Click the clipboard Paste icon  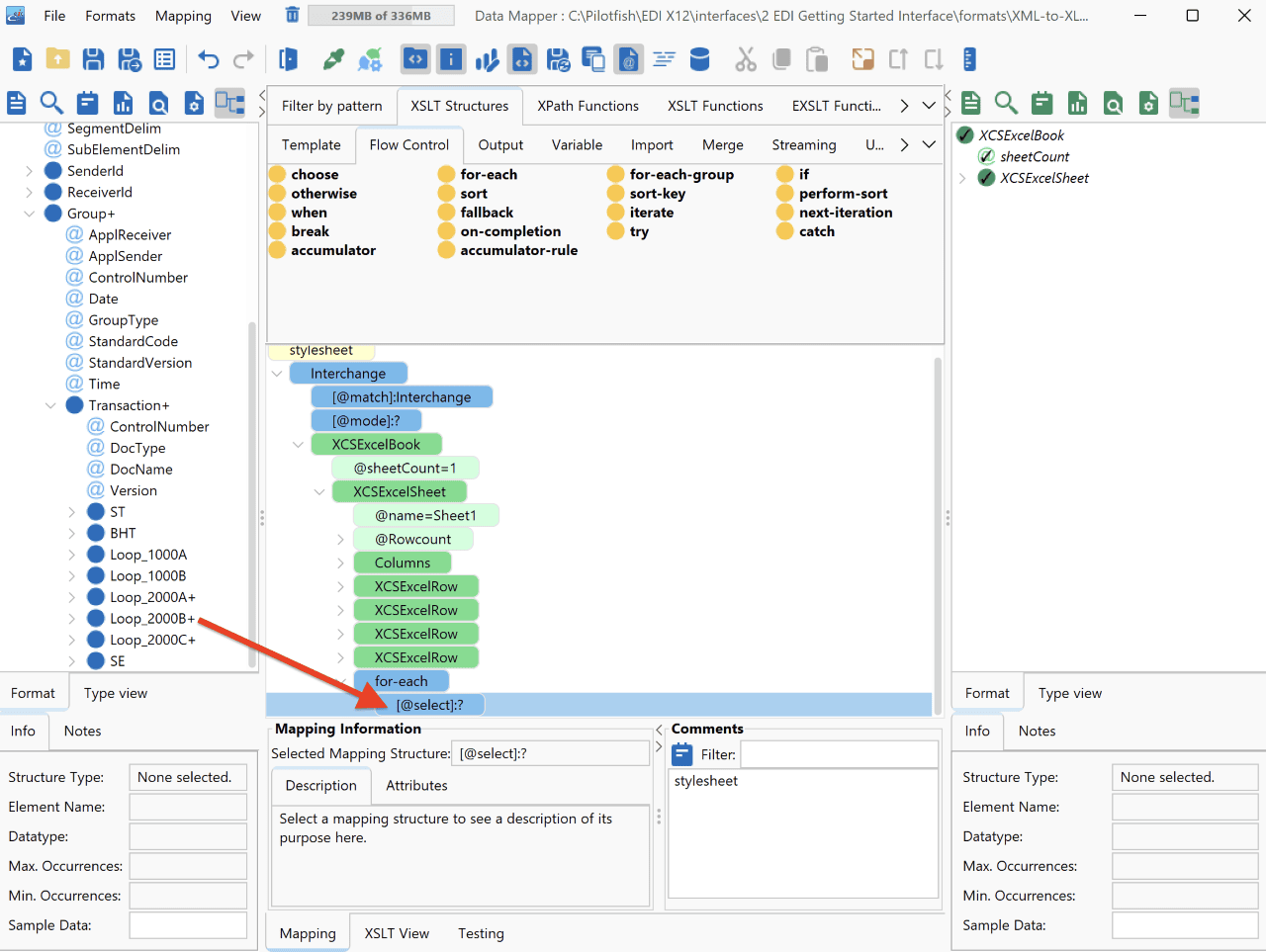(x=817, y=59)
